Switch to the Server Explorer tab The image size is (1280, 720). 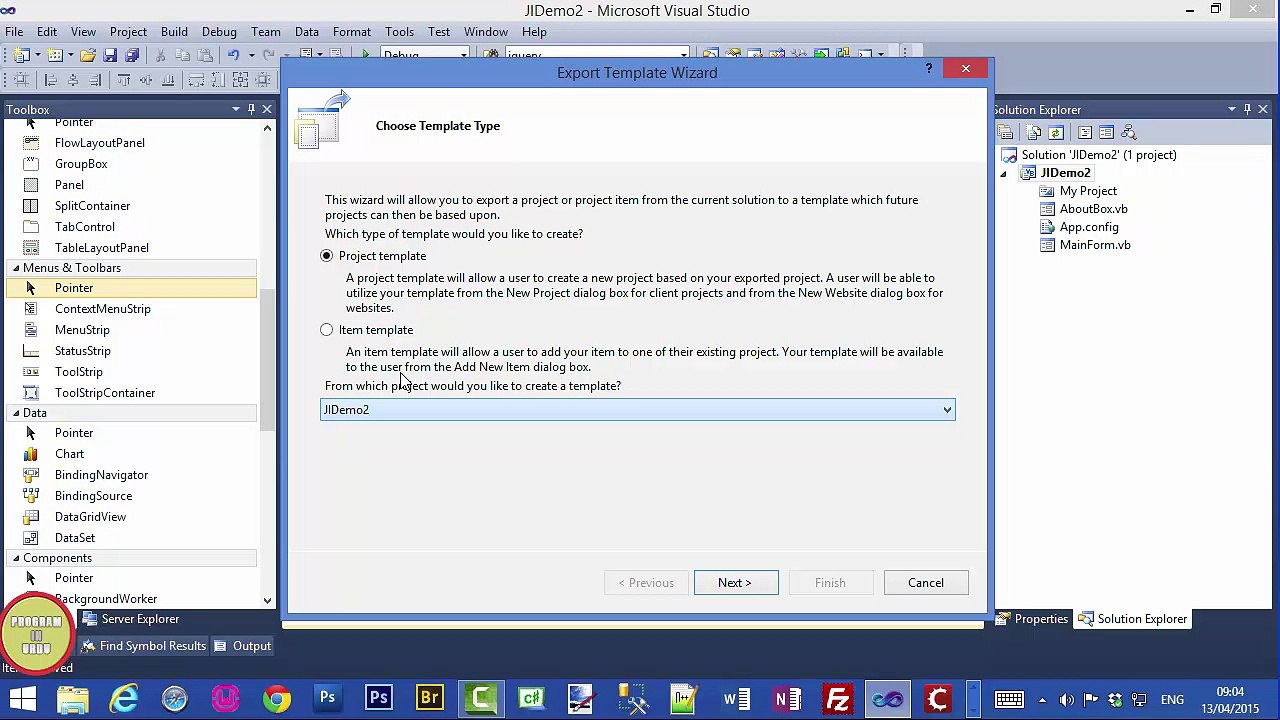point(131,619)
